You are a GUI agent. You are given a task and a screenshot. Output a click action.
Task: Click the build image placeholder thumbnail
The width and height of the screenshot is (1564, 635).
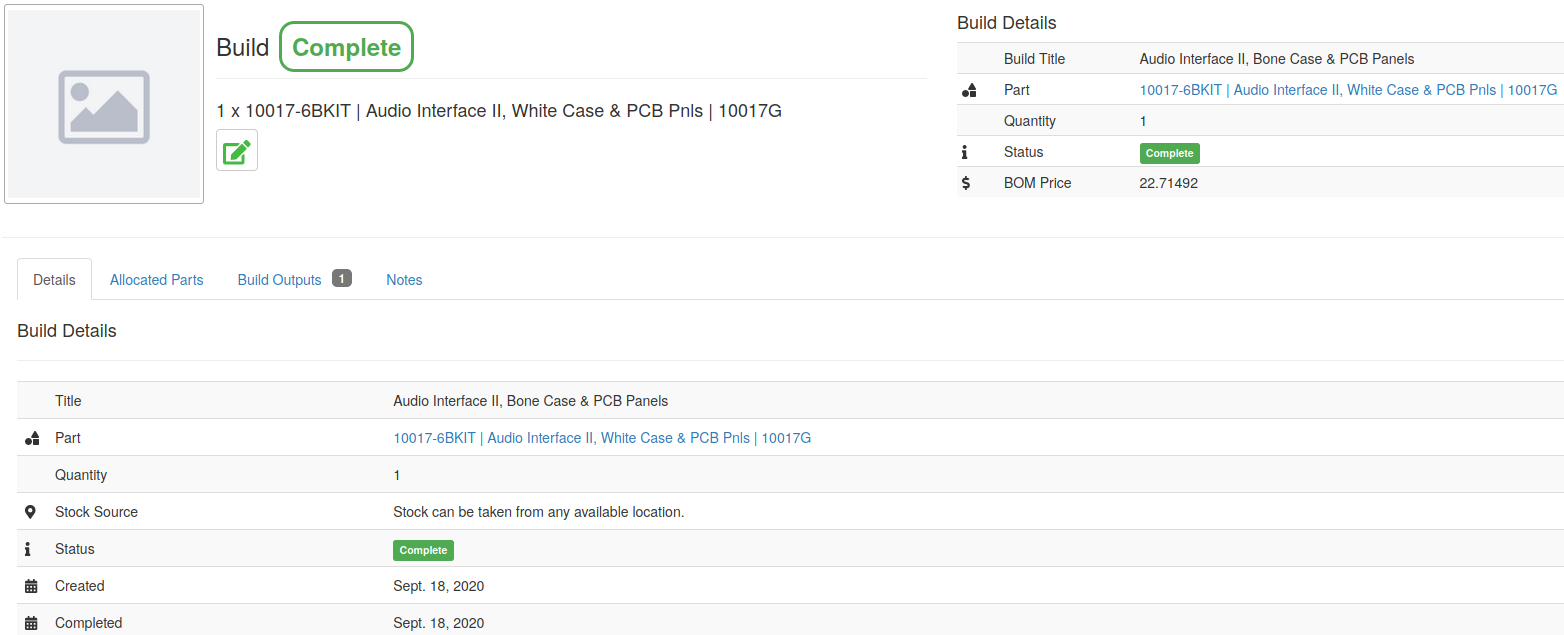(x=103, y=103)
